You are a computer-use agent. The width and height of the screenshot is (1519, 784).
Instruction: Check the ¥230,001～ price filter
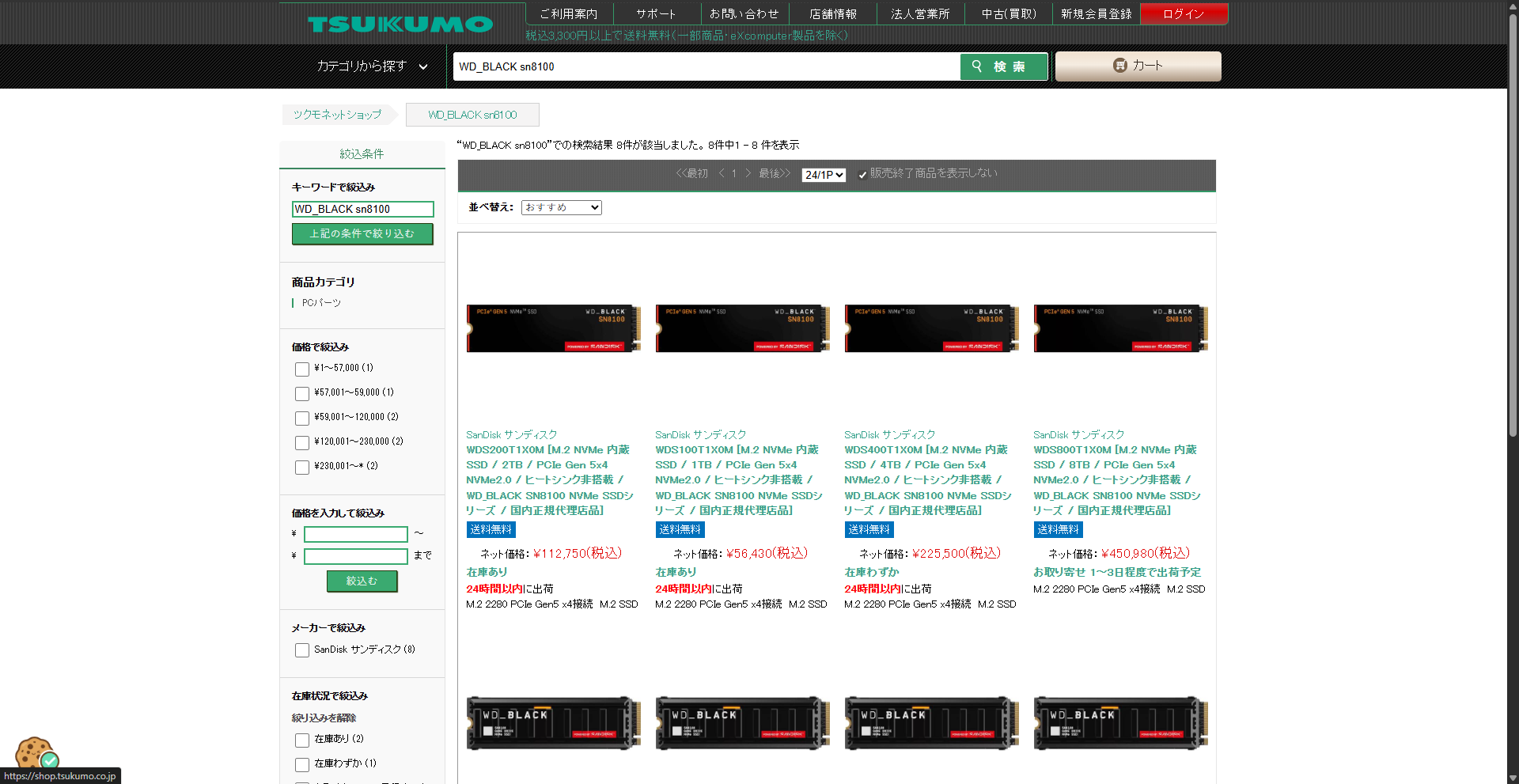point(302,468)
